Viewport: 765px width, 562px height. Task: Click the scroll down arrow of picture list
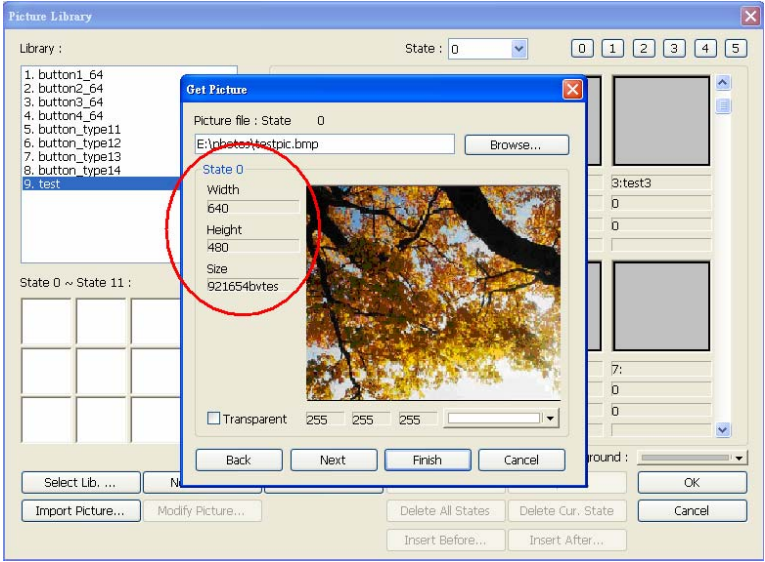pyautogui.click(x=723, y=429)
